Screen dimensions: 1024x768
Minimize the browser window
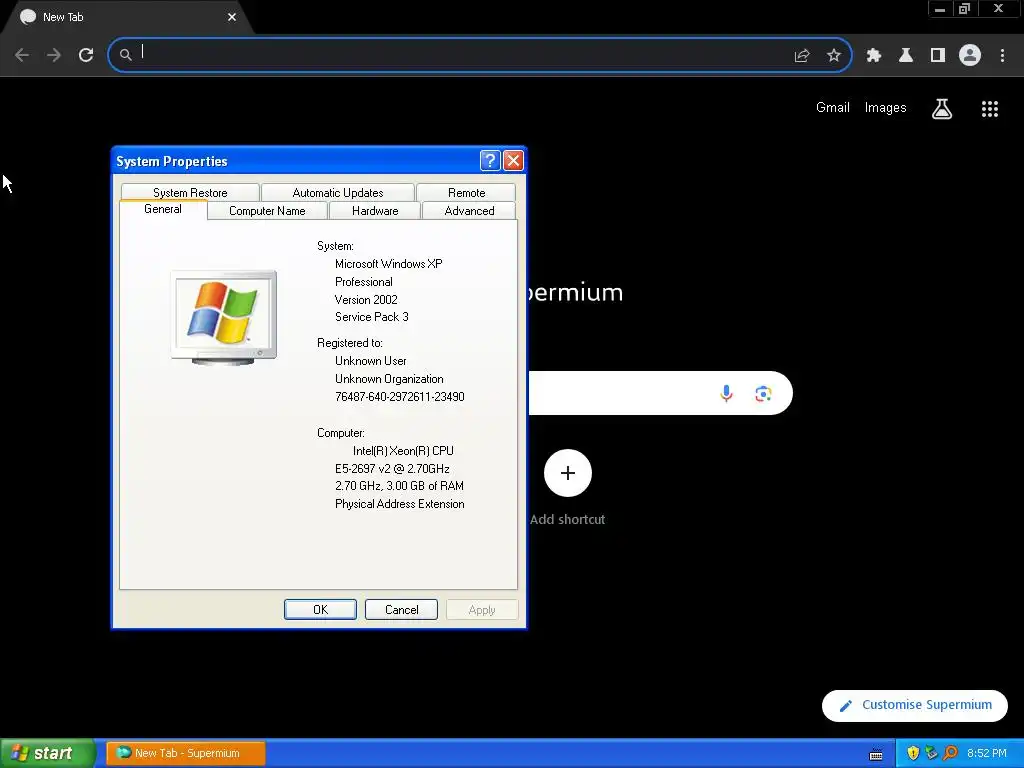tap(940, 9)
